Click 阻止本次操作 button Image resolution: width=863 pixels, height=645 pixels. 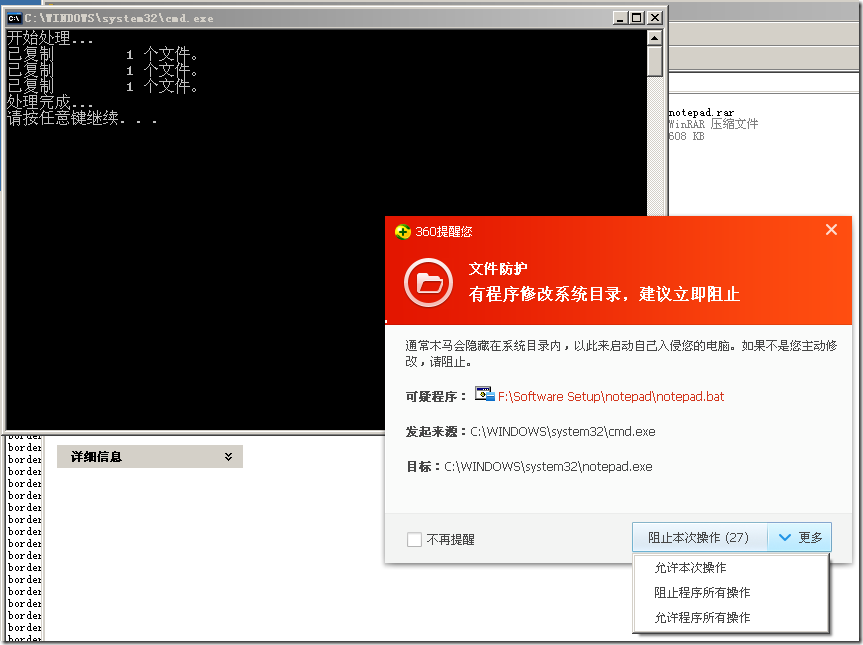tap(699, 537)
